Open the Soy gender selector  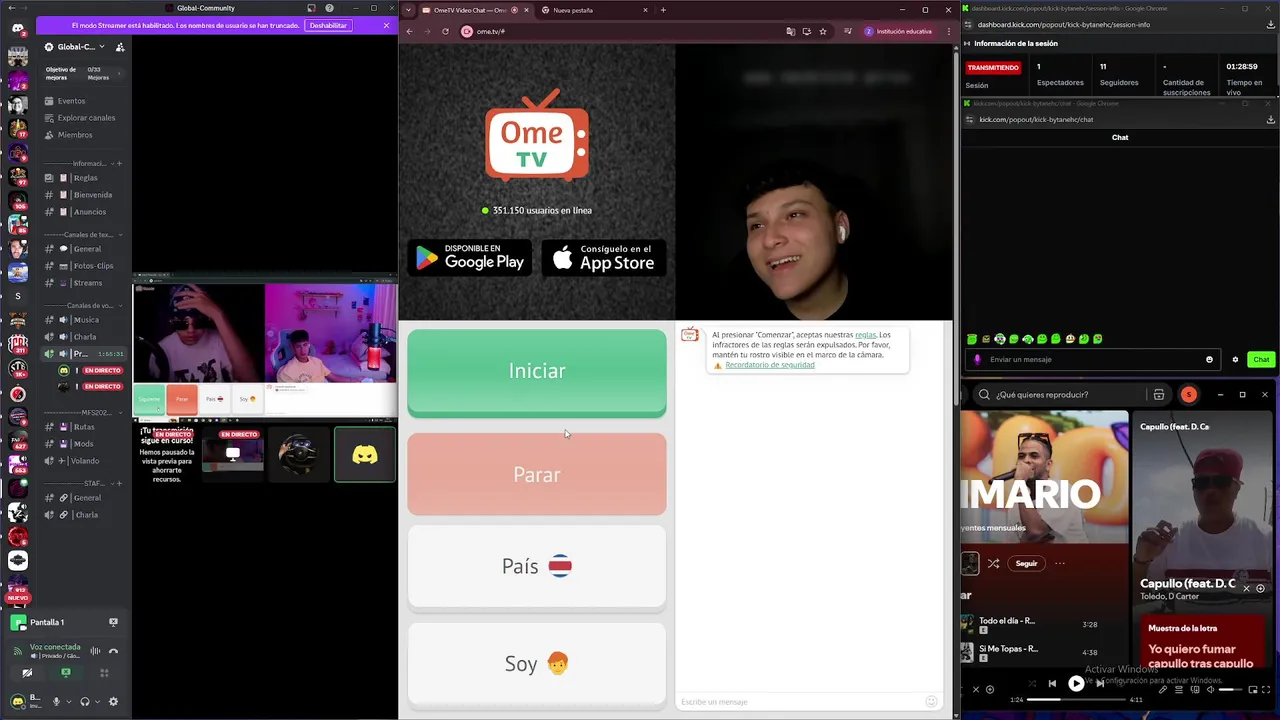537,664
